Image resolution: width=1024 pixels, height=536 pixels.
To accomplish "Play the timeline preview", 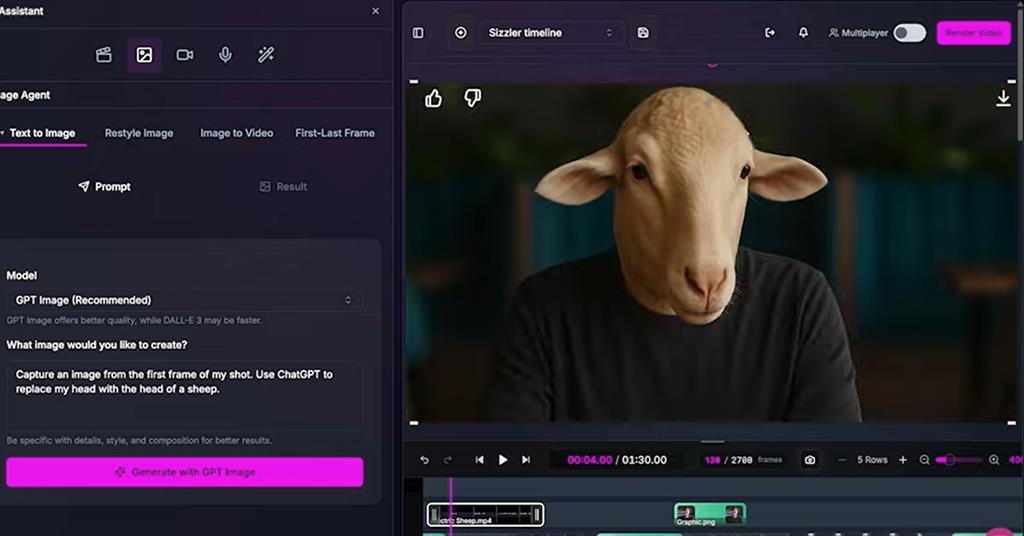I will [503, 460].
